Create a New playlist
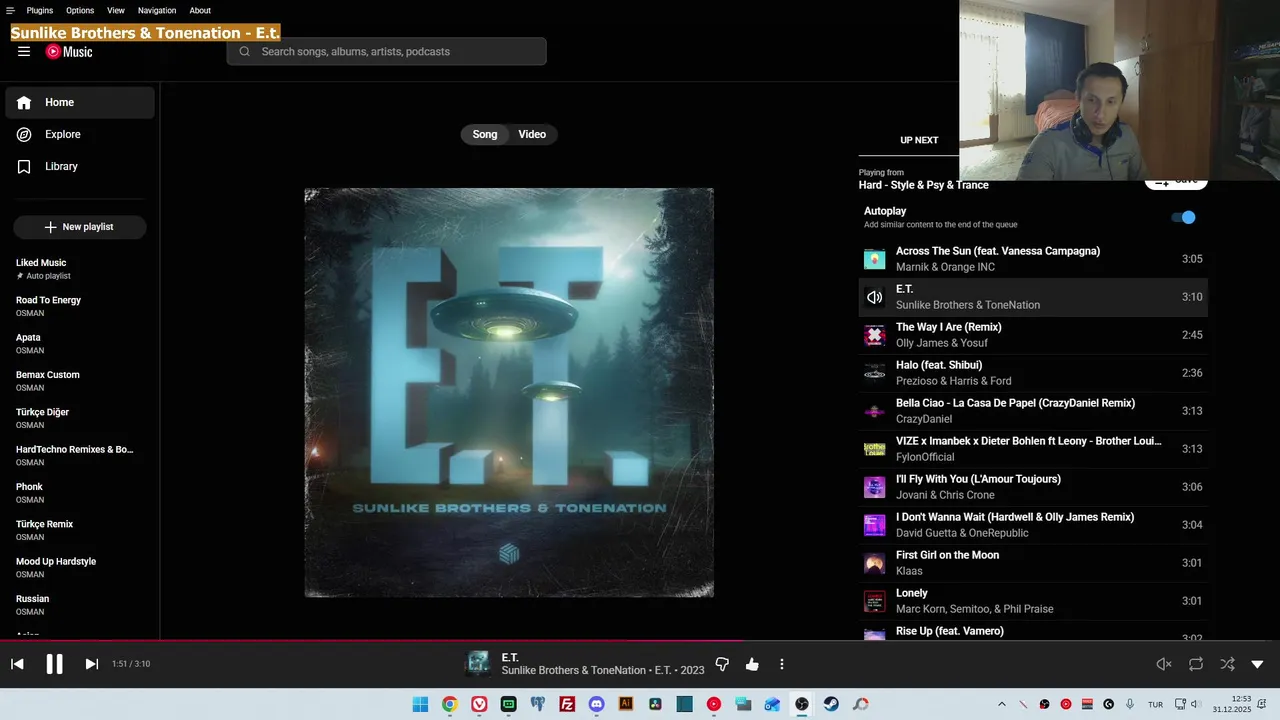 point(80,227)
